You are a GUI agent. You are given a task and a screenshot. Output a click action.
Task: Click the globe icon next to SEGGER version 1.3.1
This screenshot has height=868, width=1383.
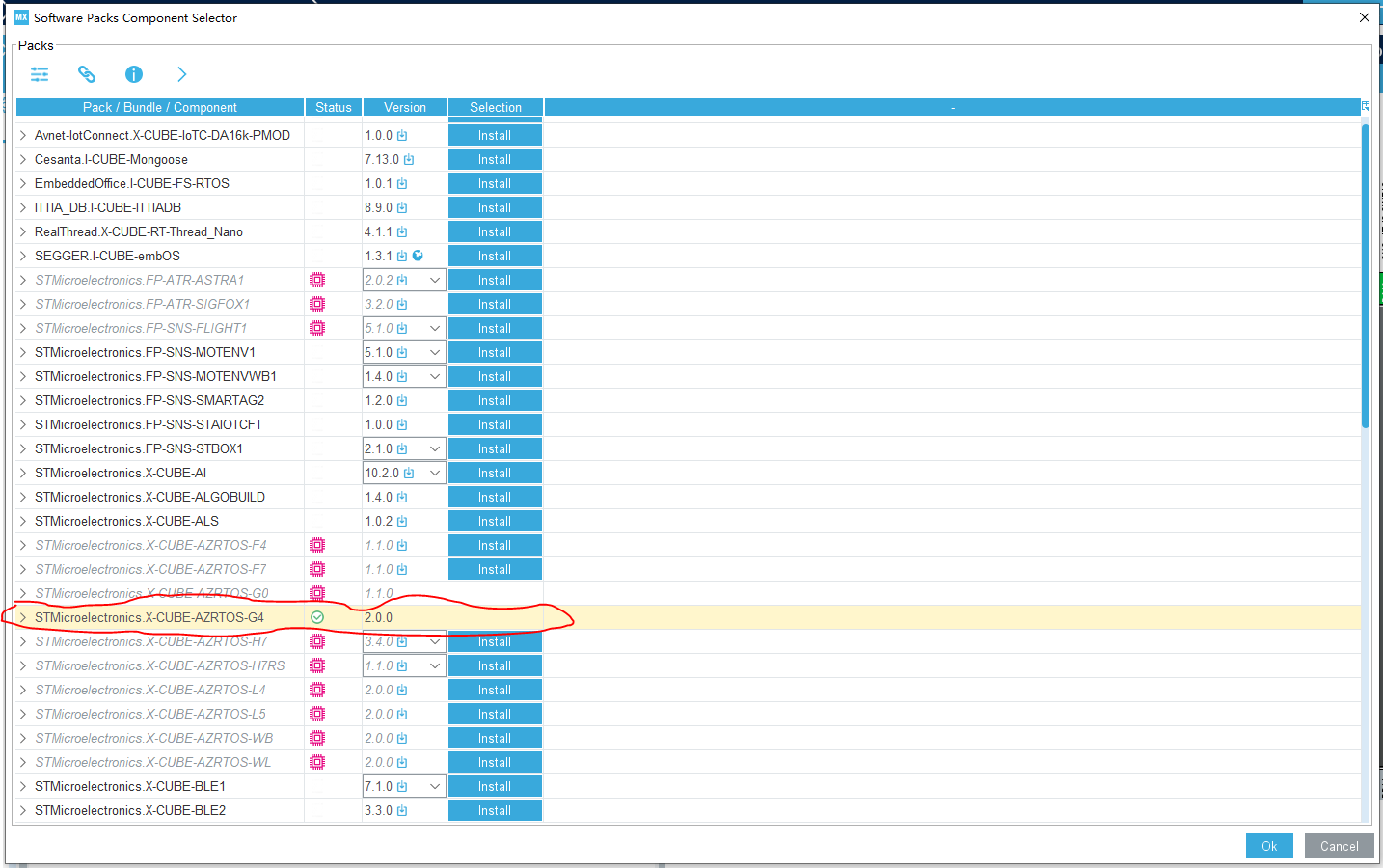pos(418,256)
